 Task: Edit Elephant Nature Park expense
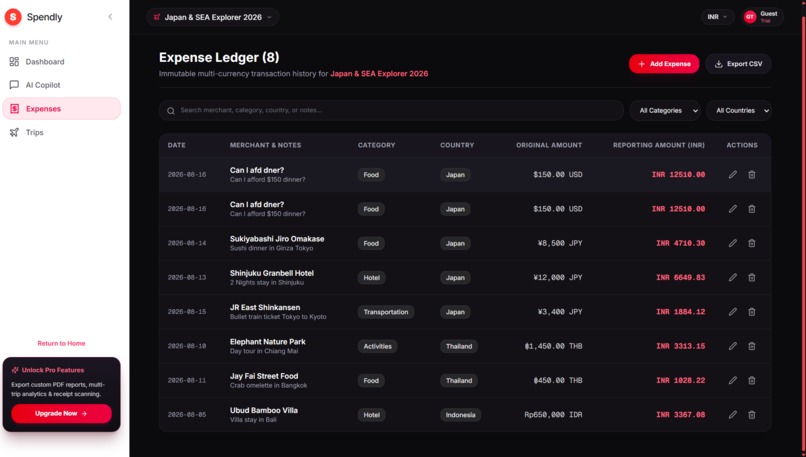pyautogui.click(x=732, y=346)
